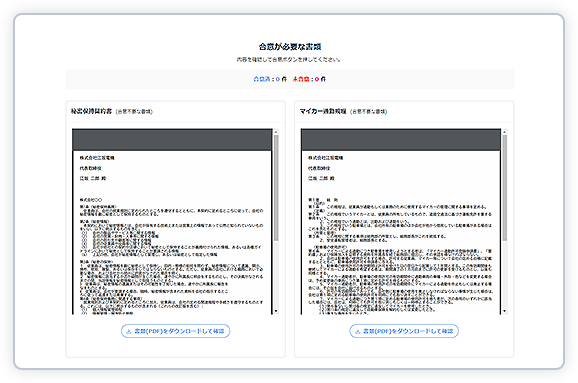Click the 株式会社○○ line in 秘密保持契約書 preview
This screenshot has width=578, height=383.
(x=91, y=200)
